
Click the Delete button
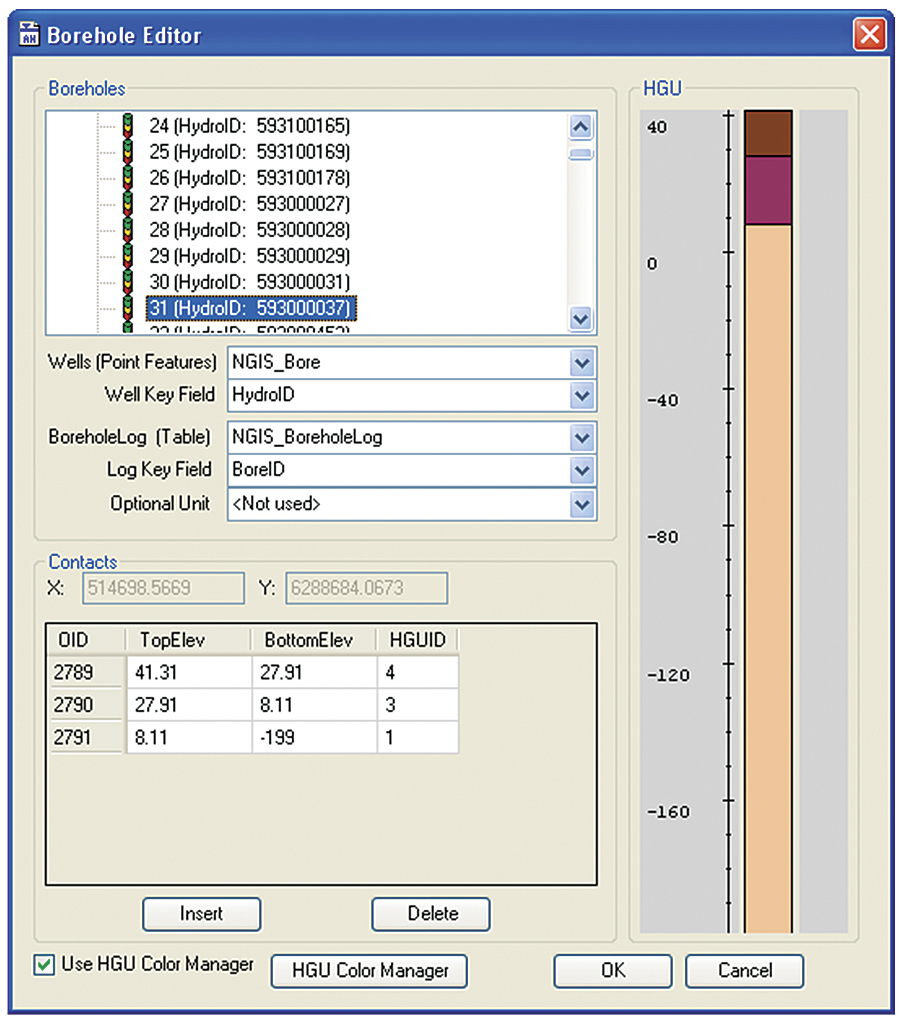point(431,914)
